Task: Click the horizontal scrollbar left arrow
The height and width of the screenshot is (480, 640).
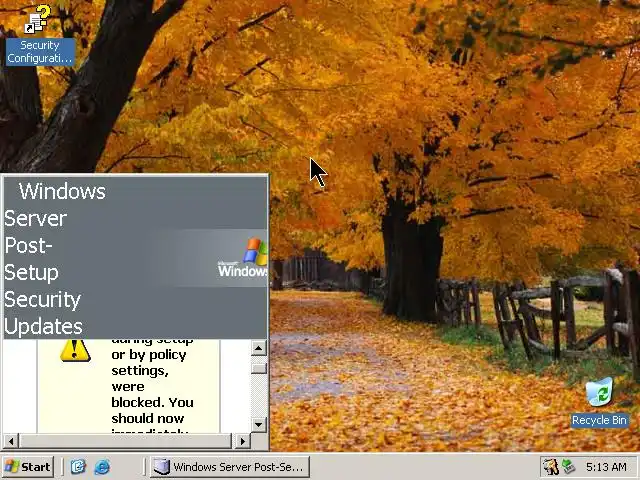Action: (11, 441)
